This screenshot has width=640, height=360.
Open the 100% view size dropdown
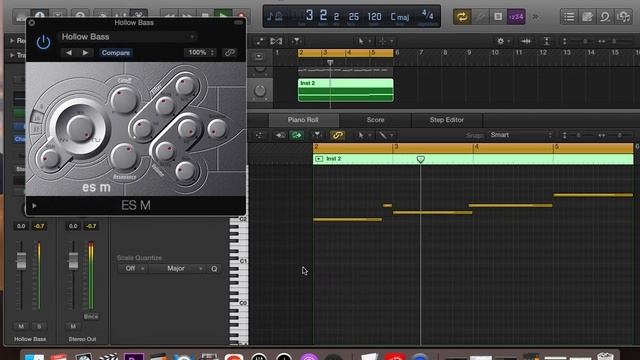(200, 52)
